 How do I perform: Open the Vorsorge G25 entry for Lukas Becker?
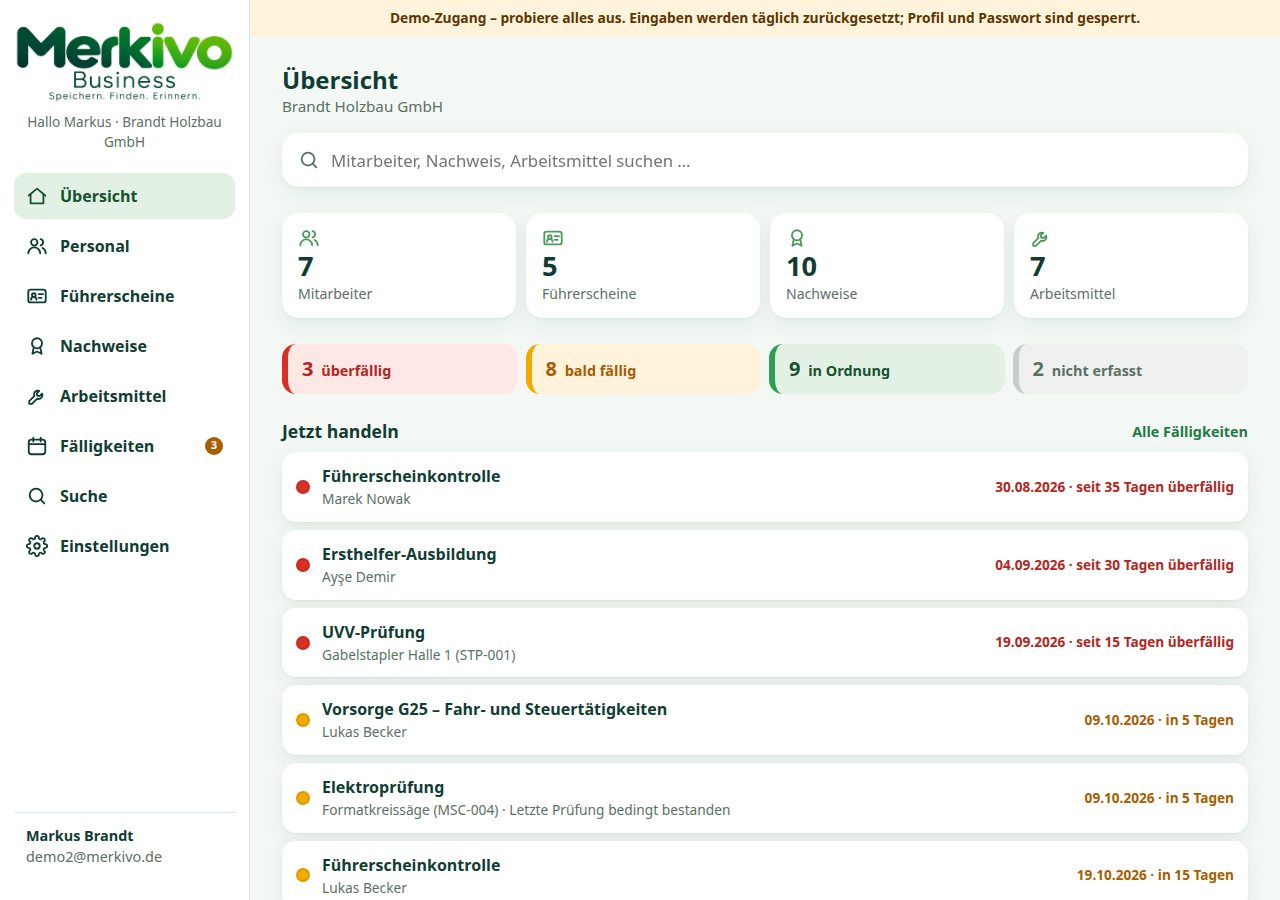(765, 720)
